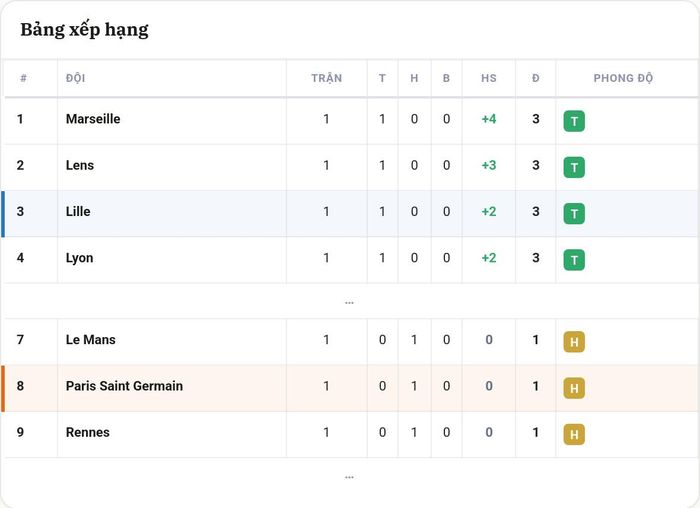This screenshot has width=700, height=508.
Task: Click Lille's green T form badge
Action: click(x=574, y=213)
